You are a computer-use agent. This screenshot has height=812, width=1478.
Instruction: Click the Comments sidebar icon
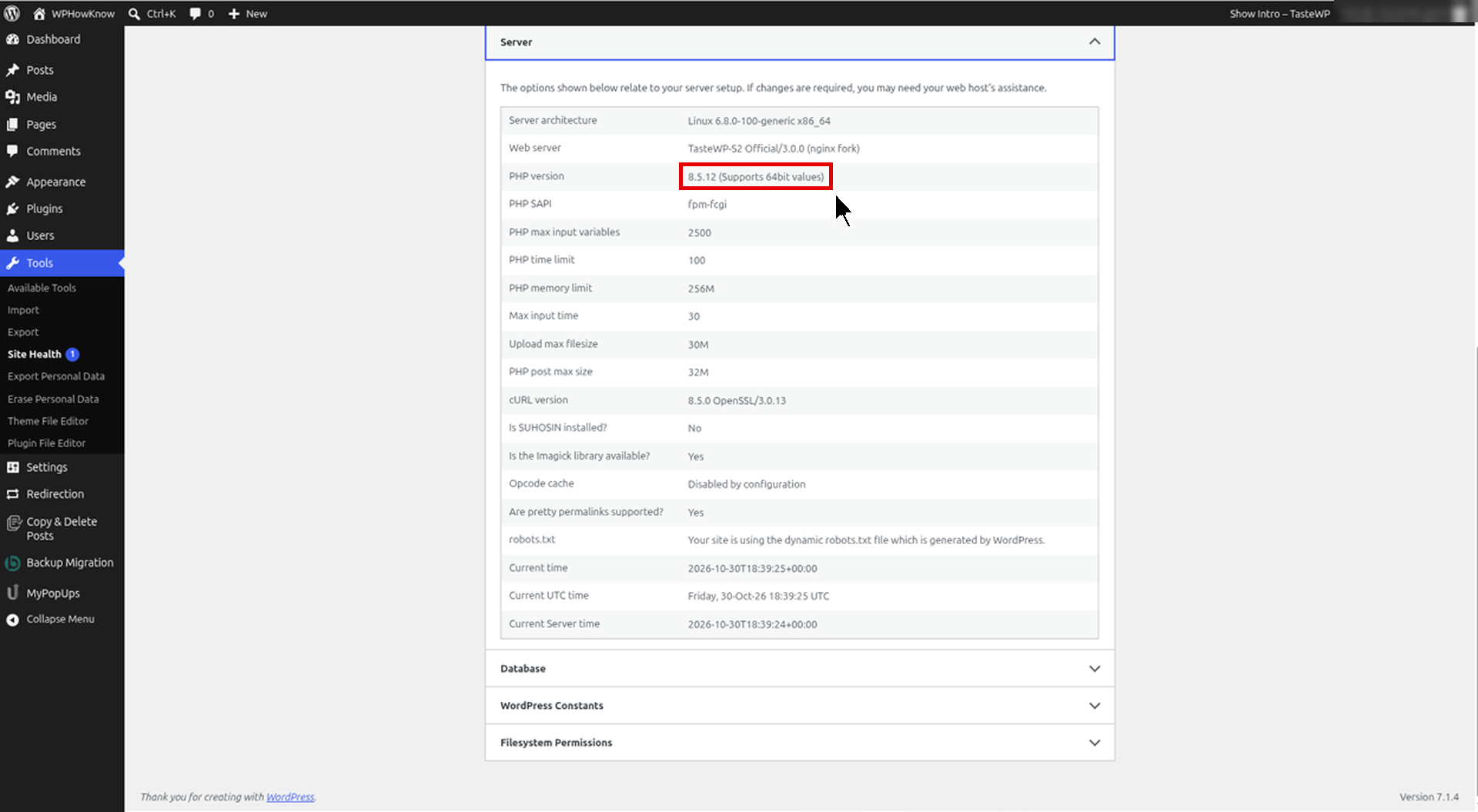coord(12,152)
